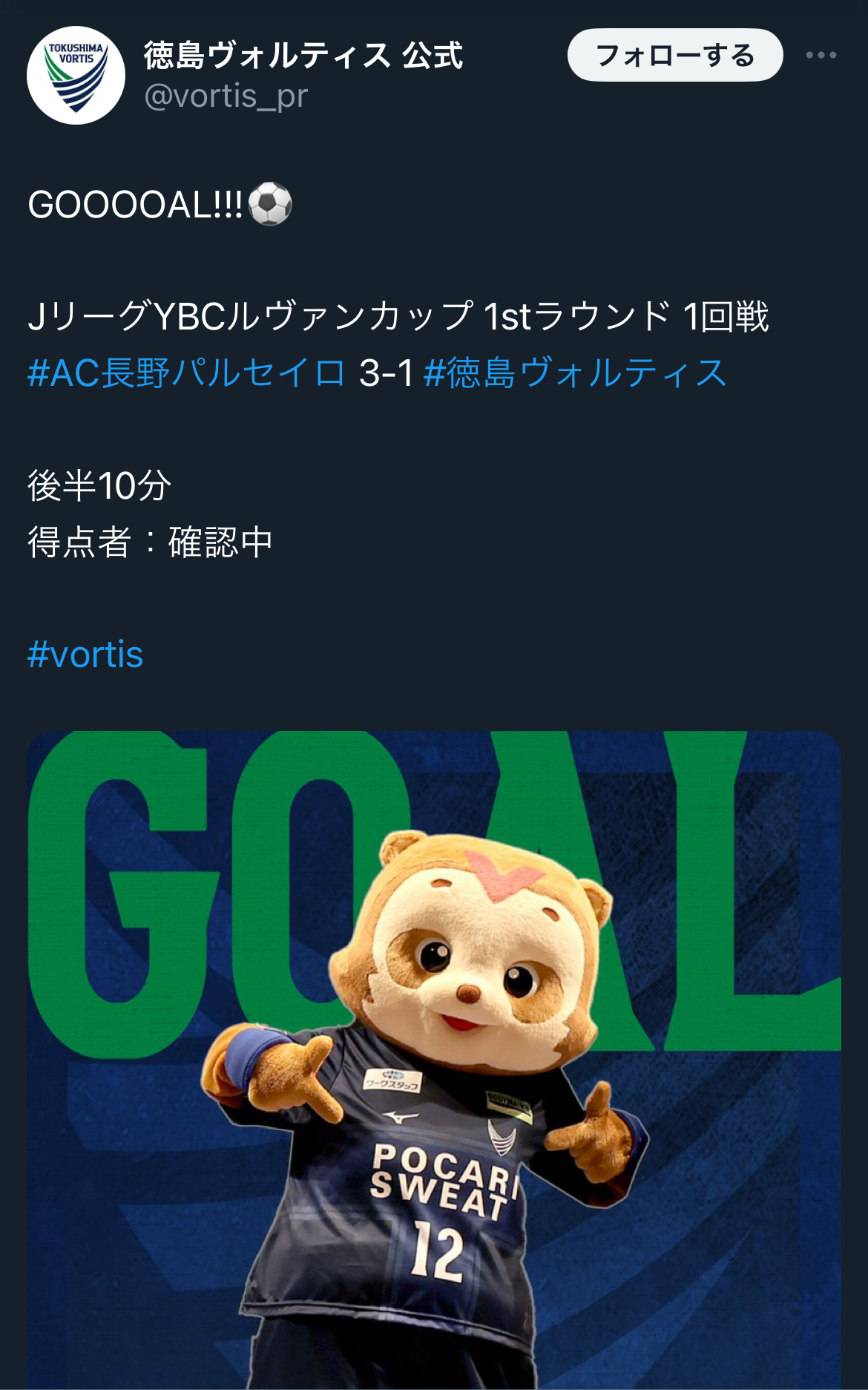Click the フォローする follow button
Screen dimensions: 868x1390
[675, 55]
